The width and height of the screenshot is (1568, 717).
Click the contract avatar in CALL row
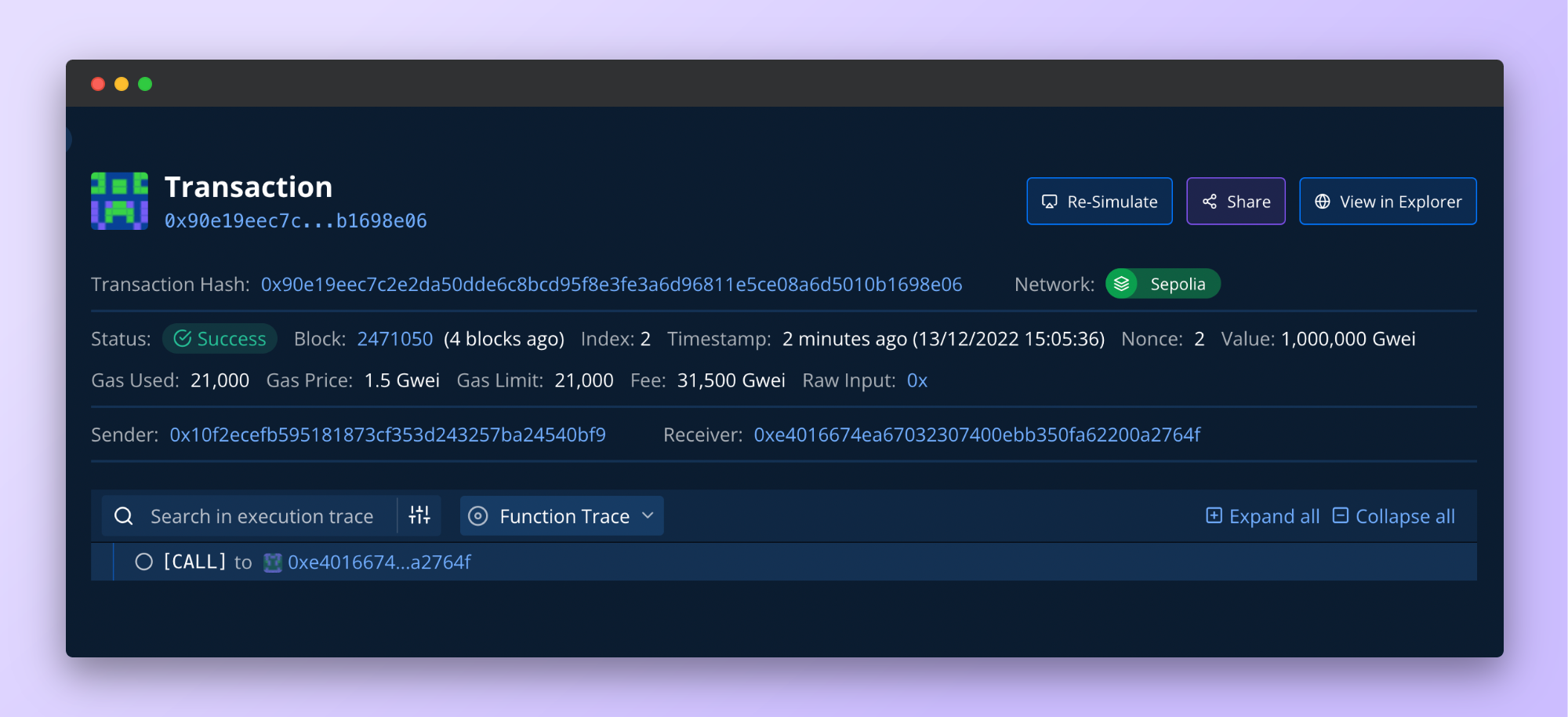(x=272, y=562)
